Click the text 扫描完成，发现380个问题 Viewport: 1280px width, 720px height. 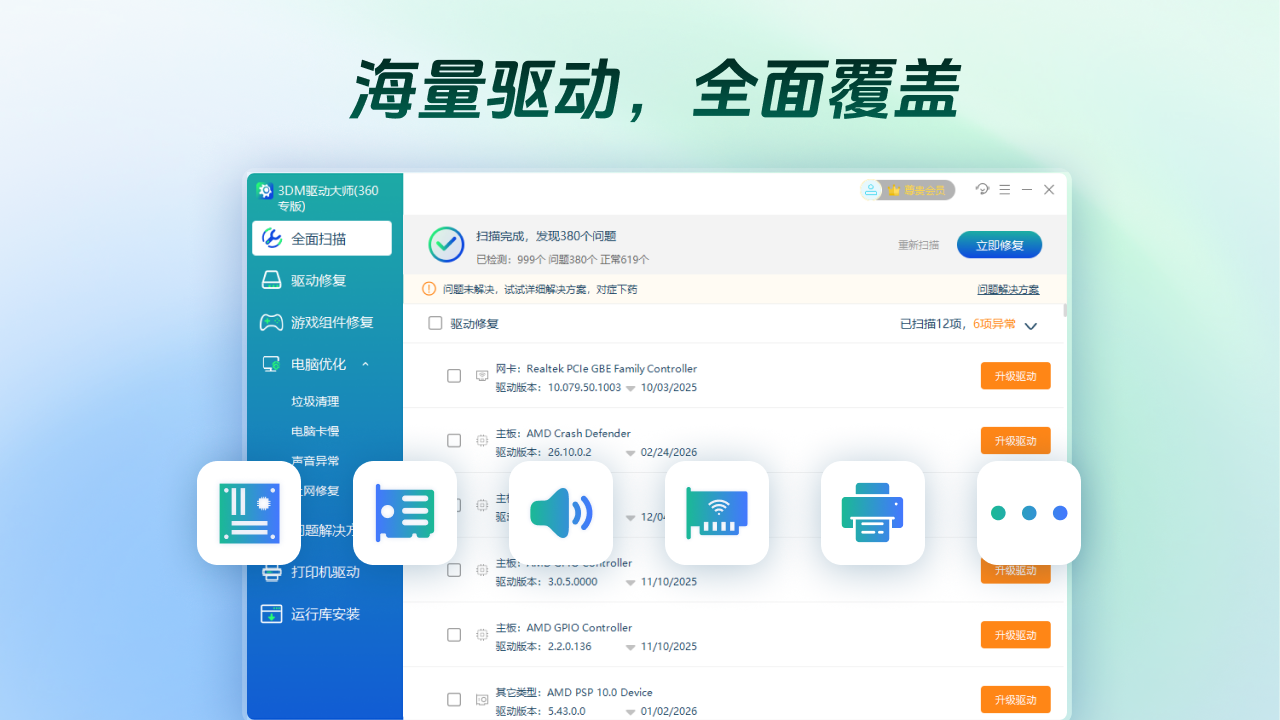546,236
